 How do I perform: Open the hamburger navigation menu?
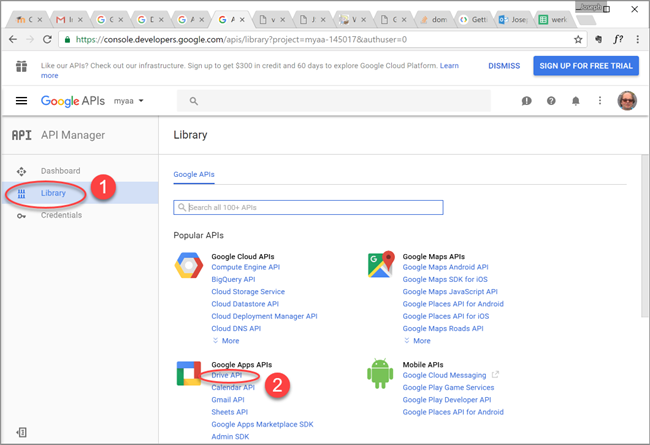tap(21, 101)
